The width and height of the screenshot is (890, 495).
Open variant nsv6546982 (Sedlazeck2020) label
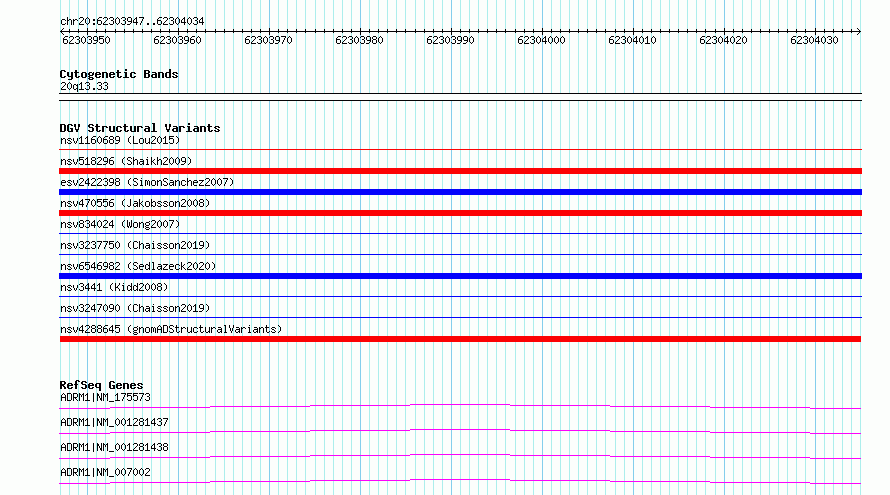[x=138, y=266]
